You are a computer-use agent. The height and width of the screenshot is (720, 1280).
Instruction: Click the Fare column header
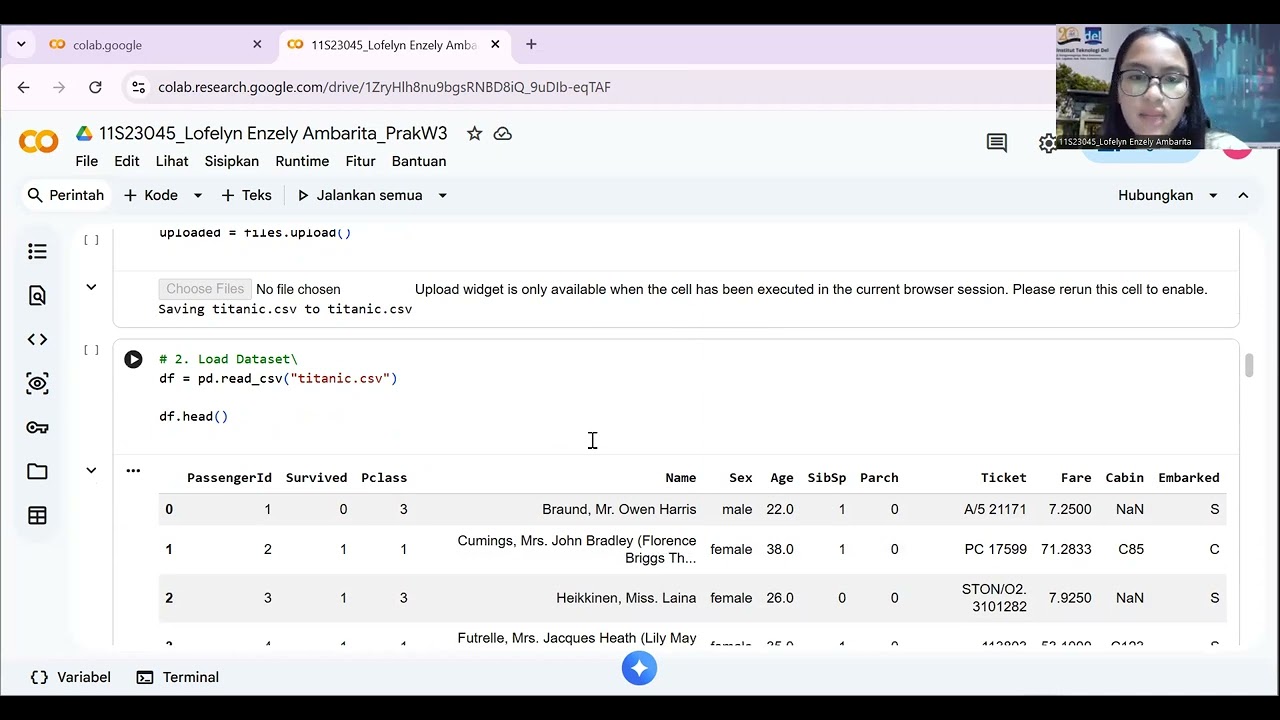point(1076,478)
